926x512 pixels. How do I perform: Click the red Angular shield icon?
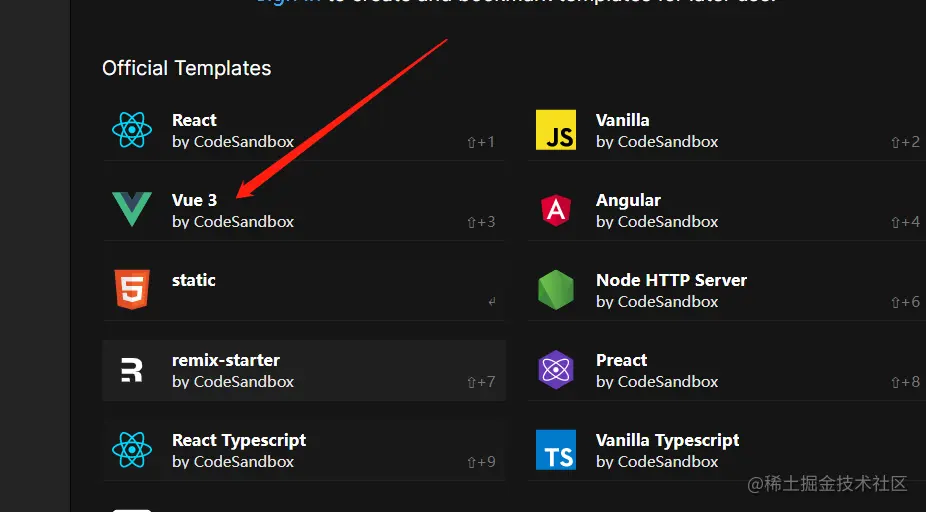tap(556, 210)
